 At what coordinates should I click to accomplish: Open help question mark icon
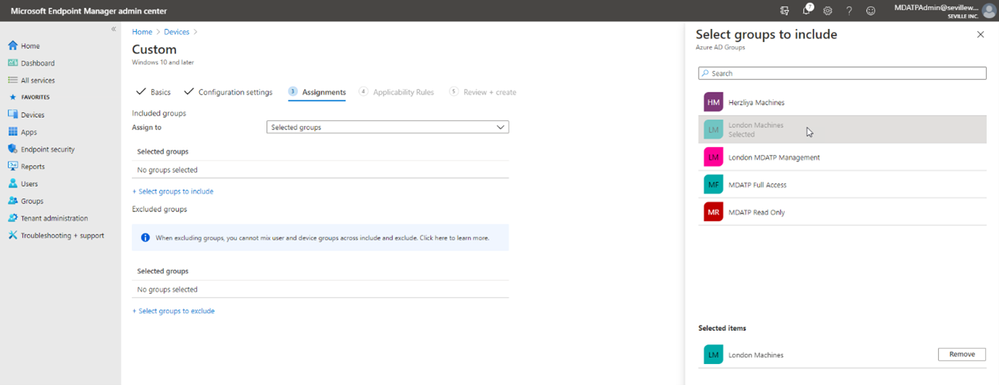[x=849, y=10]
